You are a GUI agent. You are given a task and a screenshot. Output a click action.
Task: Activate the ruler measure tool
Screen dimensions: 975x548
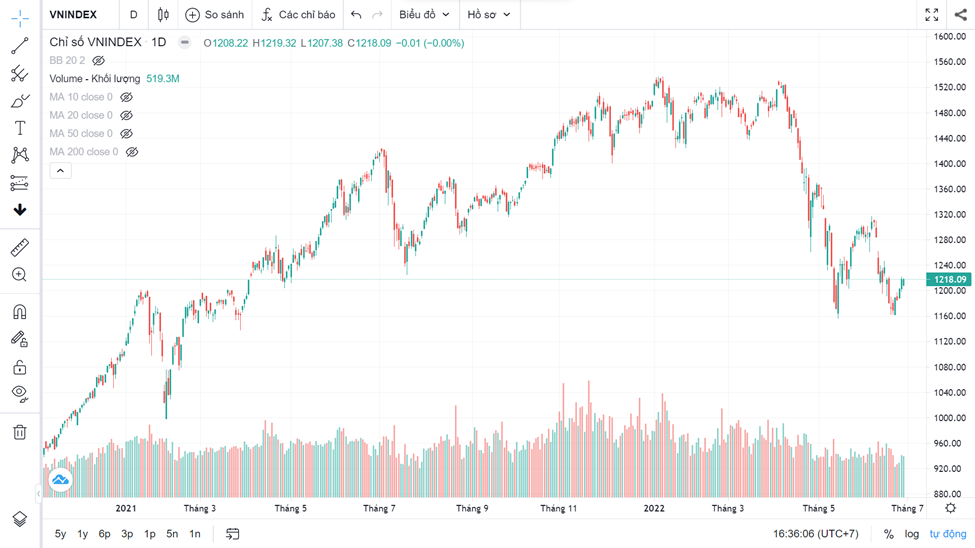[19, 247]
